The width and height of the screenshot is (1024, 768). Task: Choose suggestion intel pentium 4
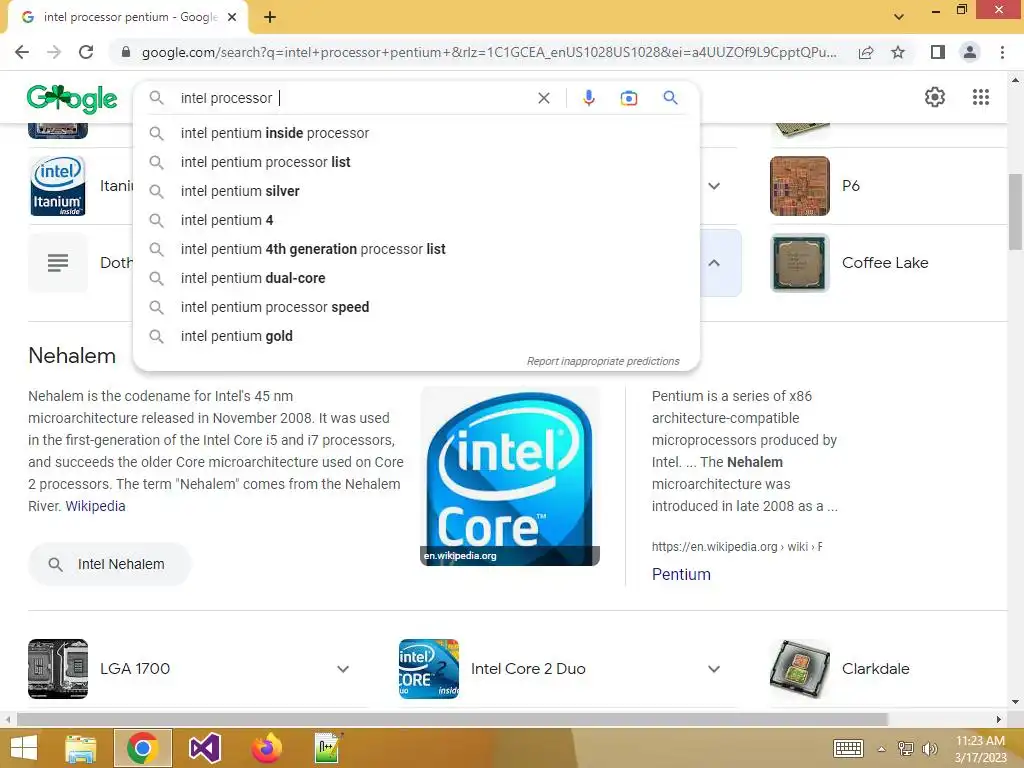point(416,220)
